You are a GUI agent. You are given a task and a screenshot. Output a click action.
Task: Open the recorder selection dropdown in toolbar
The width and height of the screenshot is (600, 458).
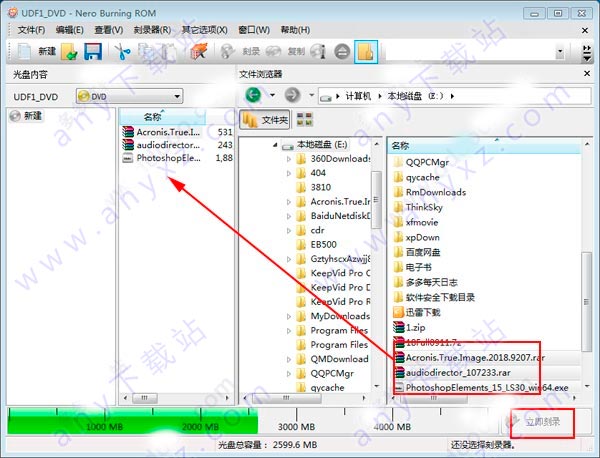(560, 51)
